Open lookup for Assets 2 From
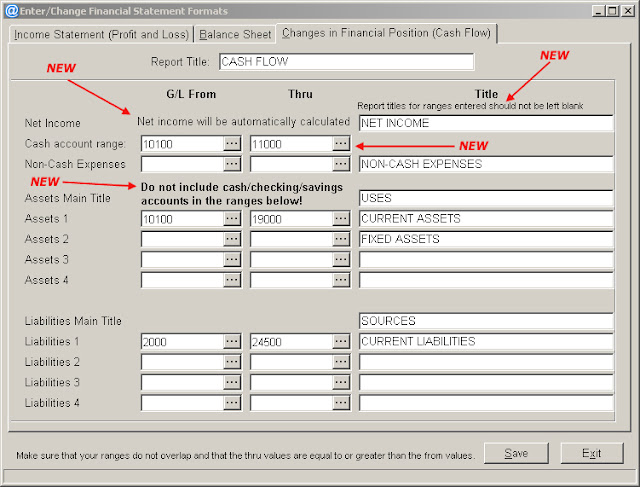The image size is (640, 487). tap(232, 239)
